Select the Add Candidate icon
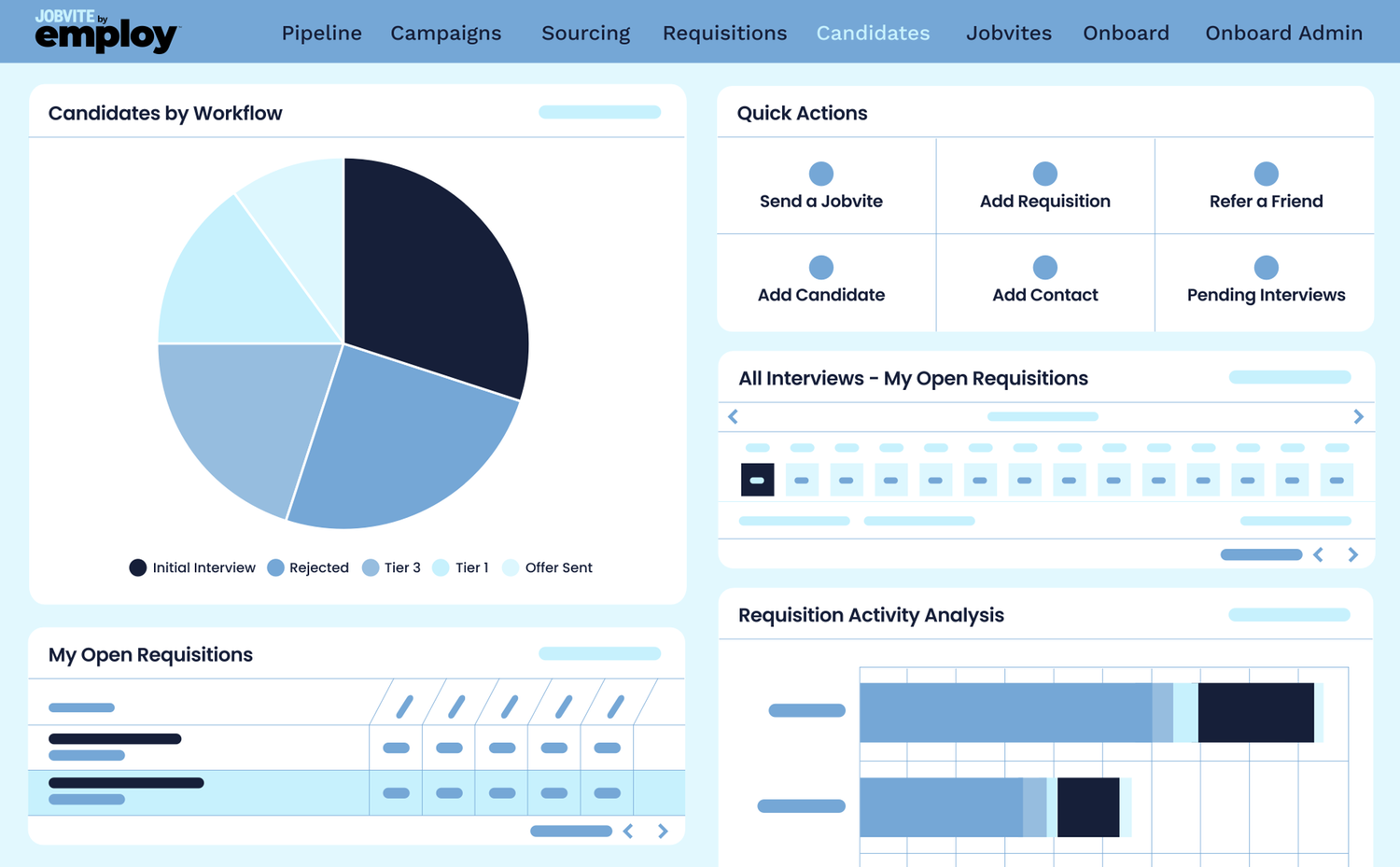 coord(821,266)
